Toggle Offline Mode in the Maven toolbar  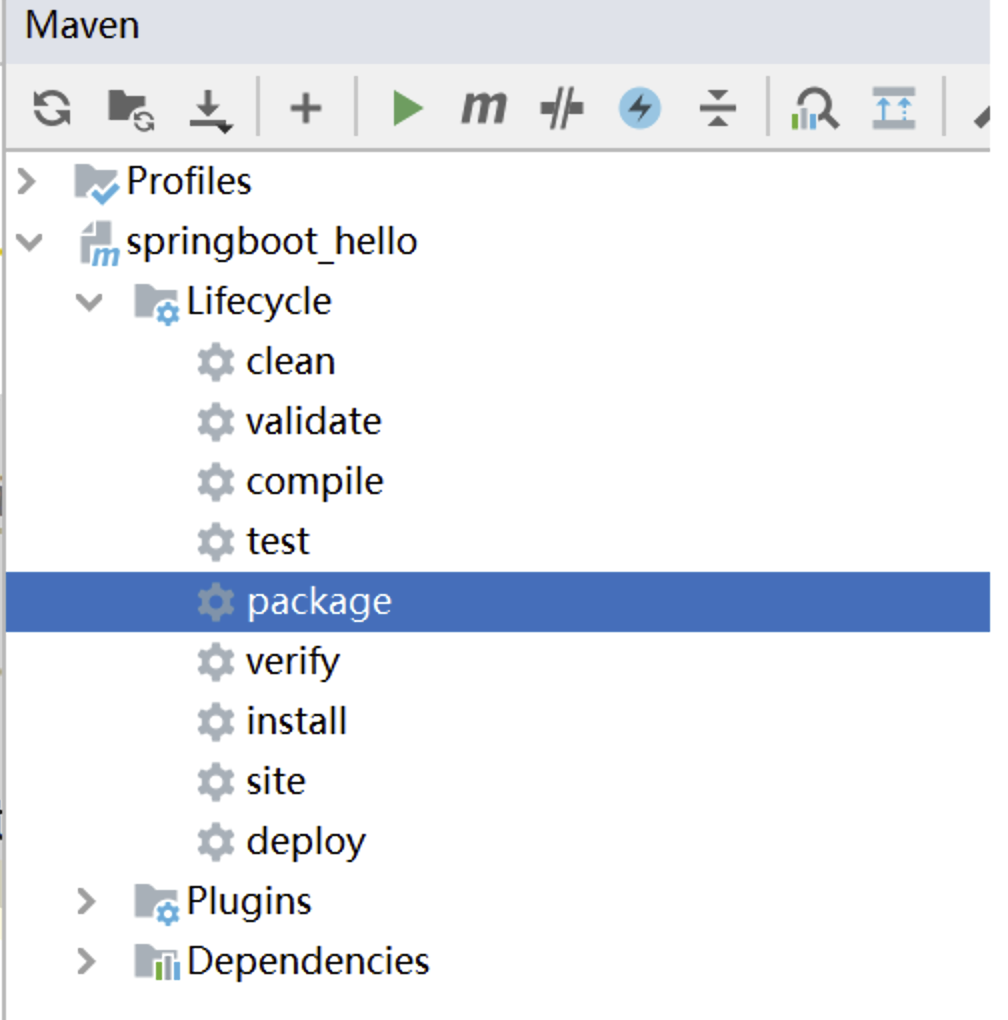(561, 108)
